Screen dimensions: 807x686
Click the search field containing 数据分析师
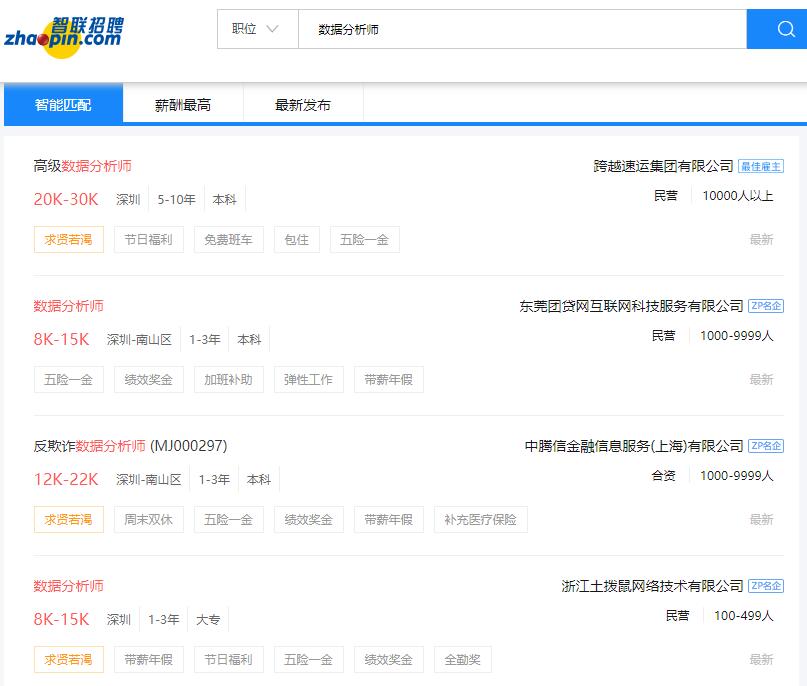click(520, 29)
